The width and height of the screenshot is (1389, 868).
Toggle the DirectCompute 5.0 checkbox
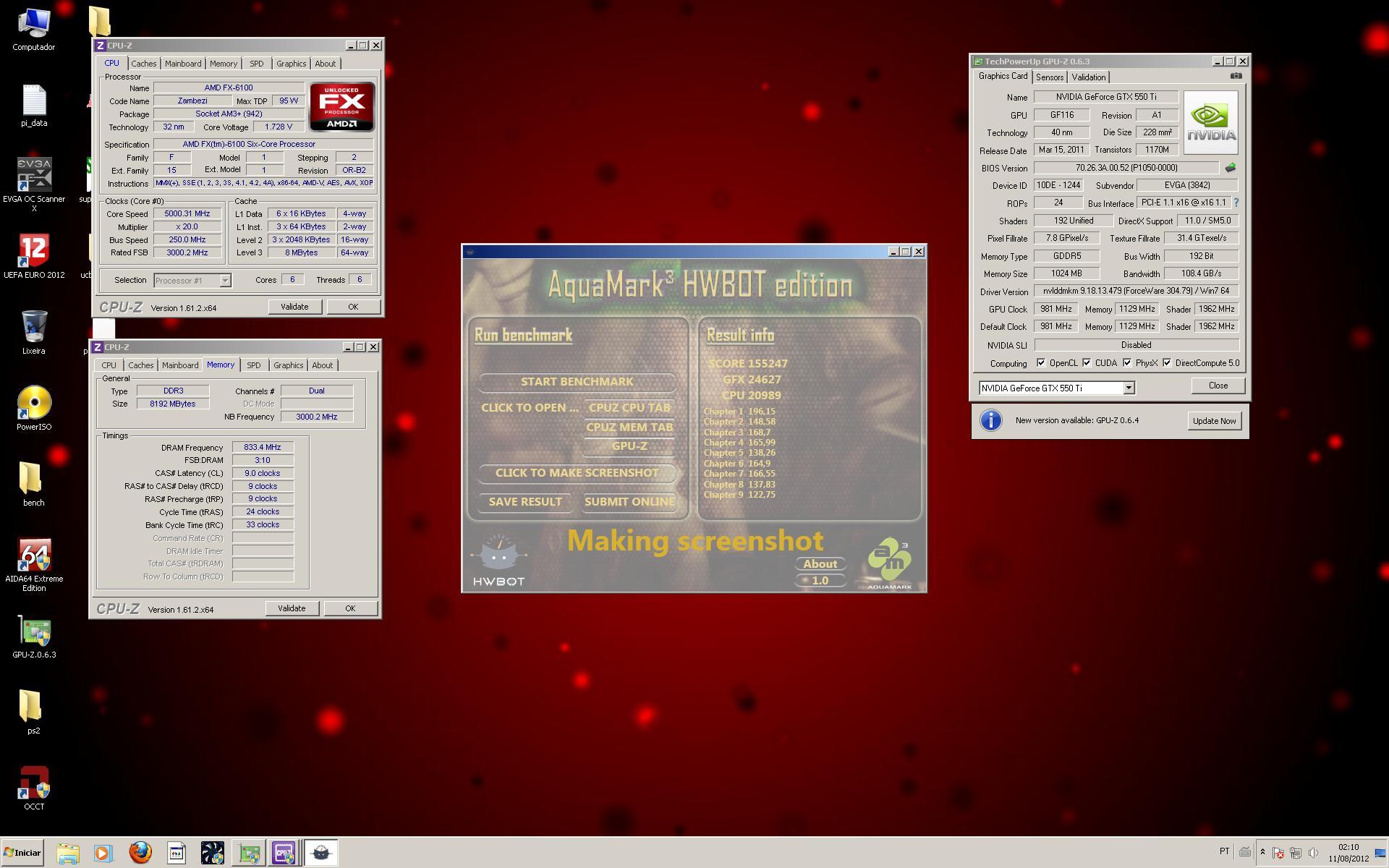(1167, 363)
